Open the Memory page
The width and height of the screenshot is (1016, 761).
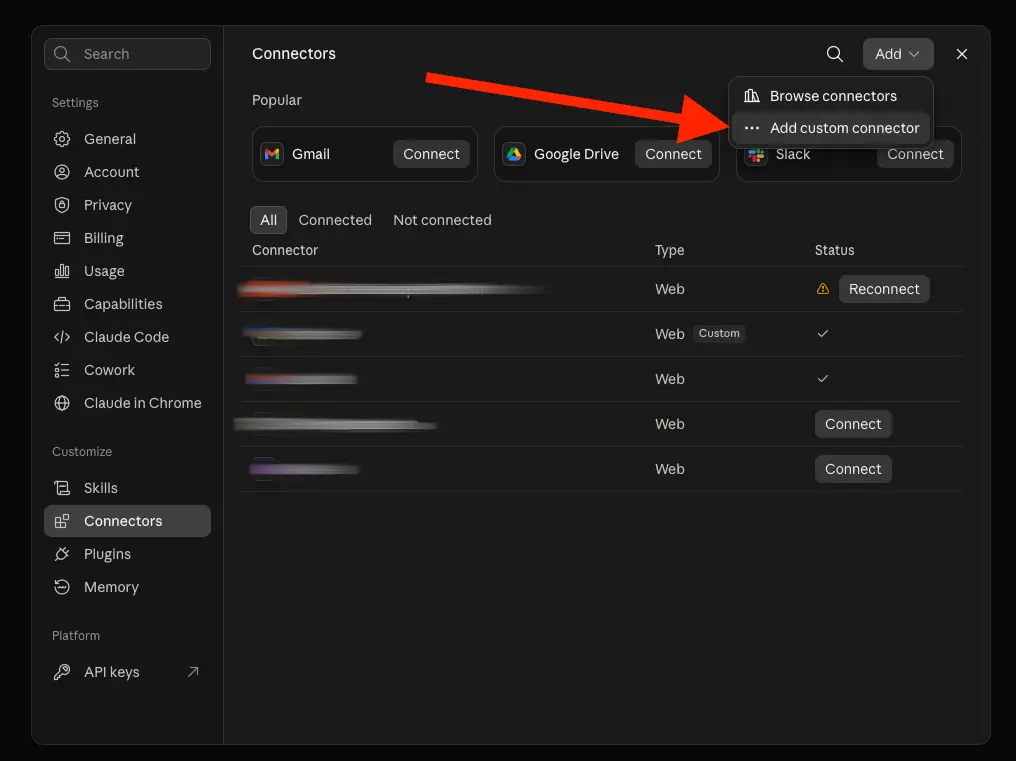click(x=127, y=587)
